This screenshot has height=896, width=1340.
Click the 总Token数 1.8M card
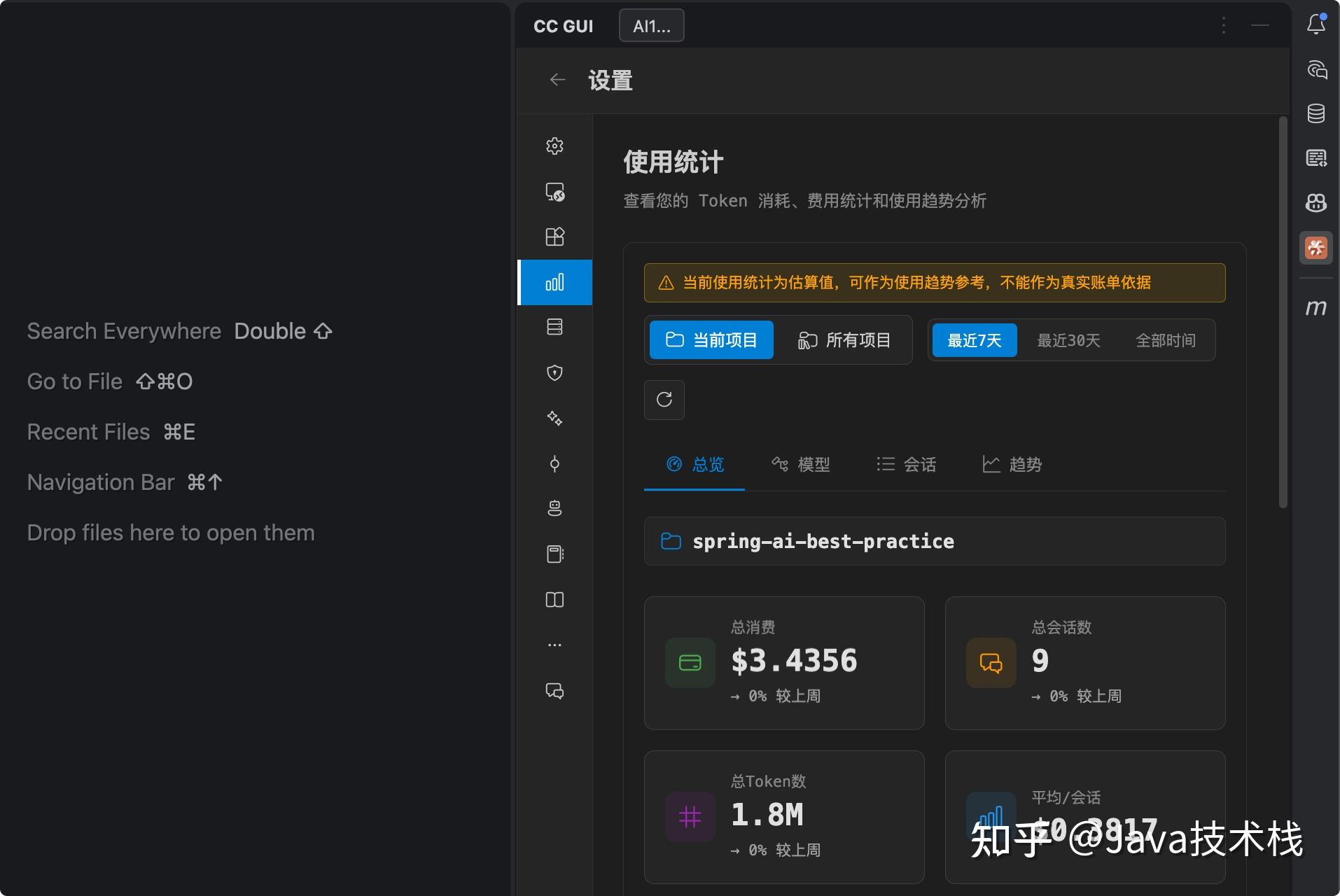tap(784, 817)
